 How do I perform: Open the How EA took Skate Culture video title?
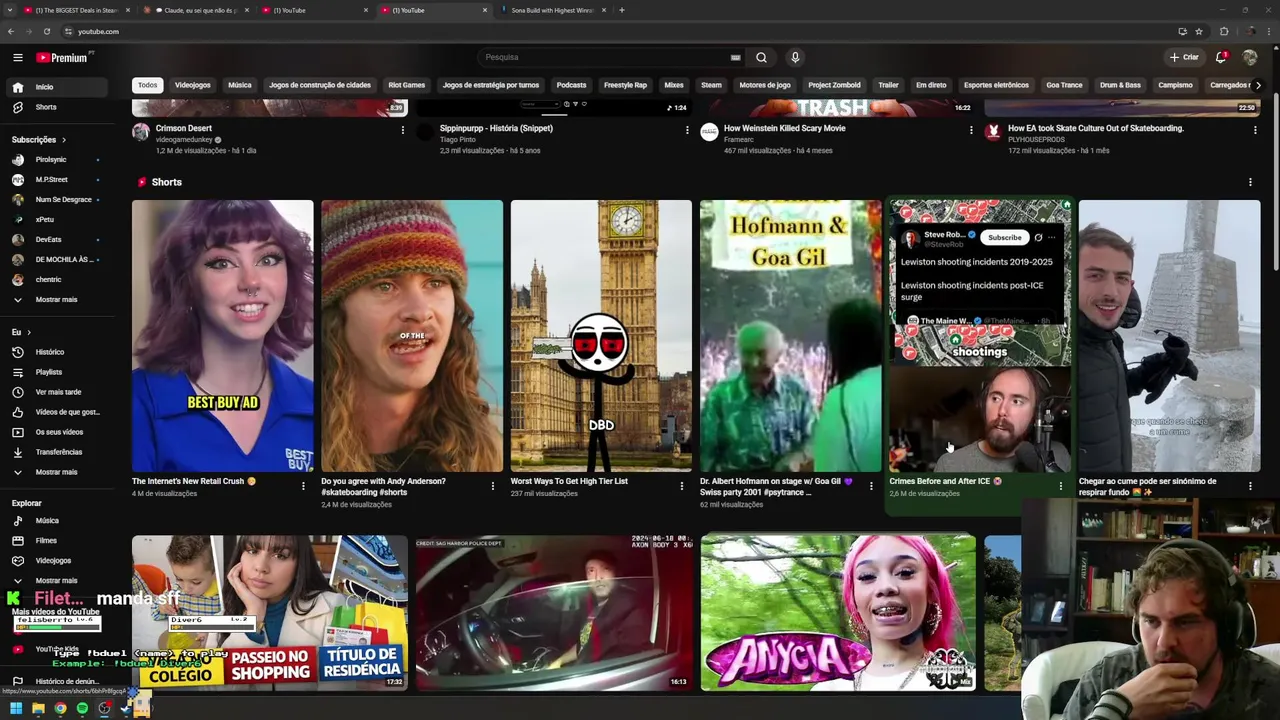pyautogui.click(x=1096, y=128)
